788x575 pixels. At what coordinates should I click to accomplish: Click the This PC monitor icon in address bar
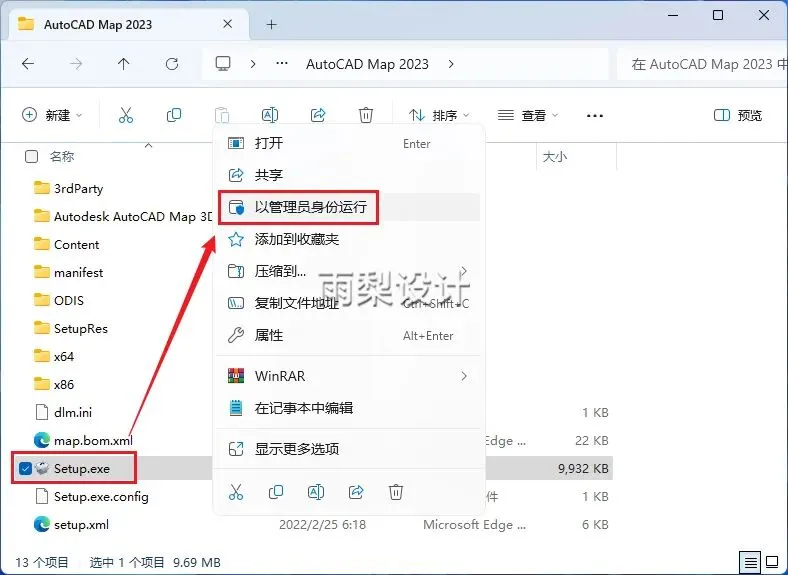click(223, 64)
